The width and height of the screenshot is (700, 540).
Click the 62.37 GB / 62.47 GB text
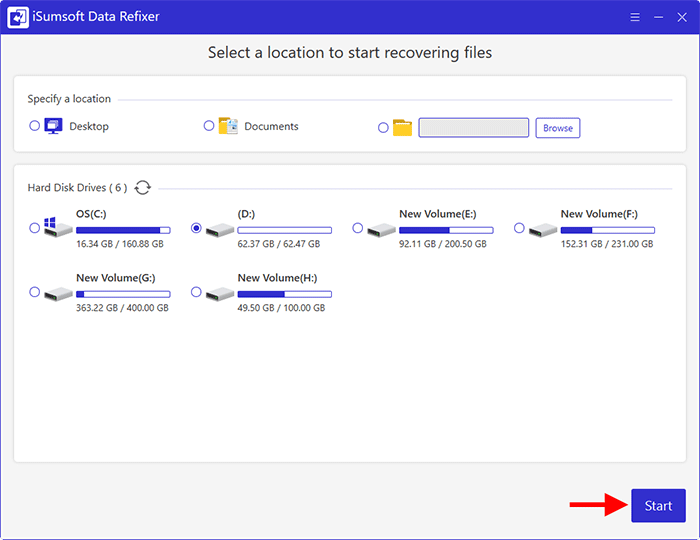tap(279, 244)
